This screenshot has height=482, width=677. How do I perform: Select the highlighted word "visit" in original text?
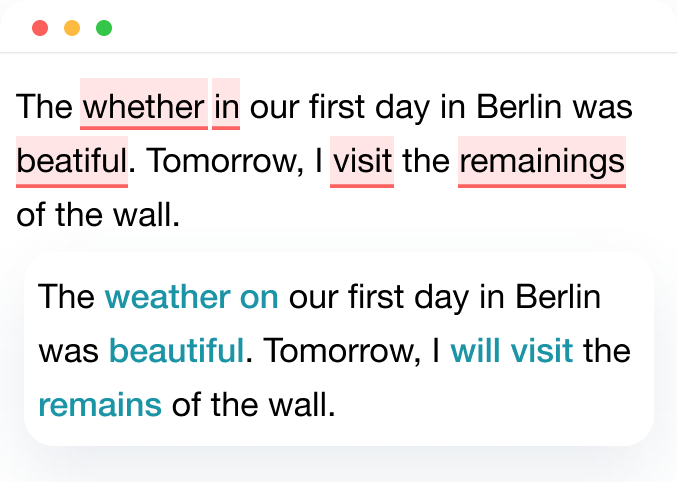coord(362,161)
